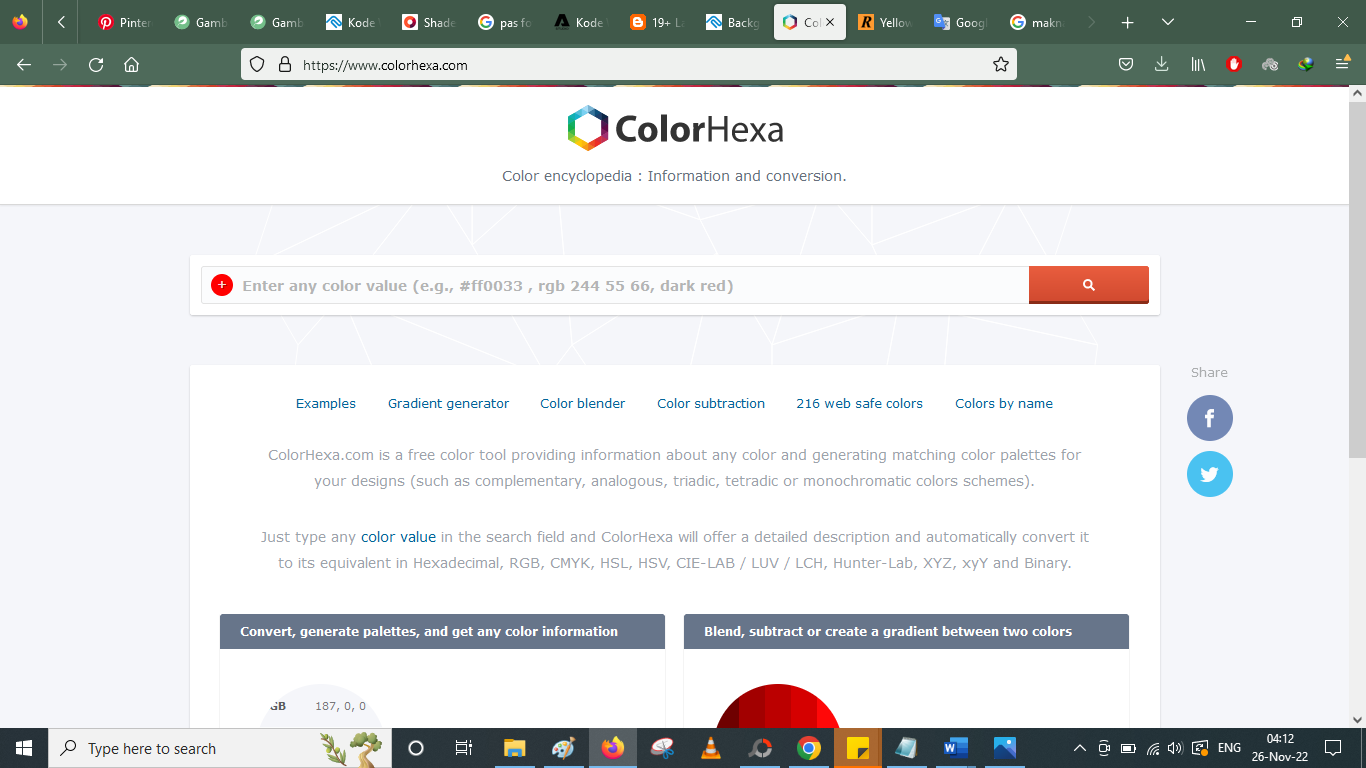
Task: Click the cloud extension icon
Action: tap(1270, 65)
